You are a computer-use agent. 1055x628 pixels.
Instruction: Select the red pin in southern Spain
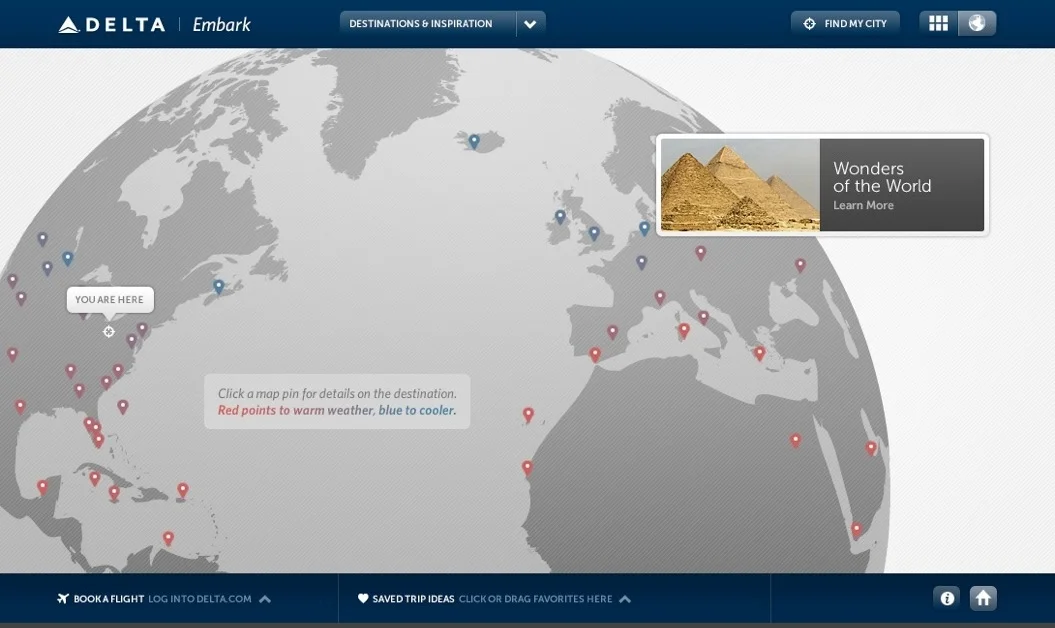[595, 355]
